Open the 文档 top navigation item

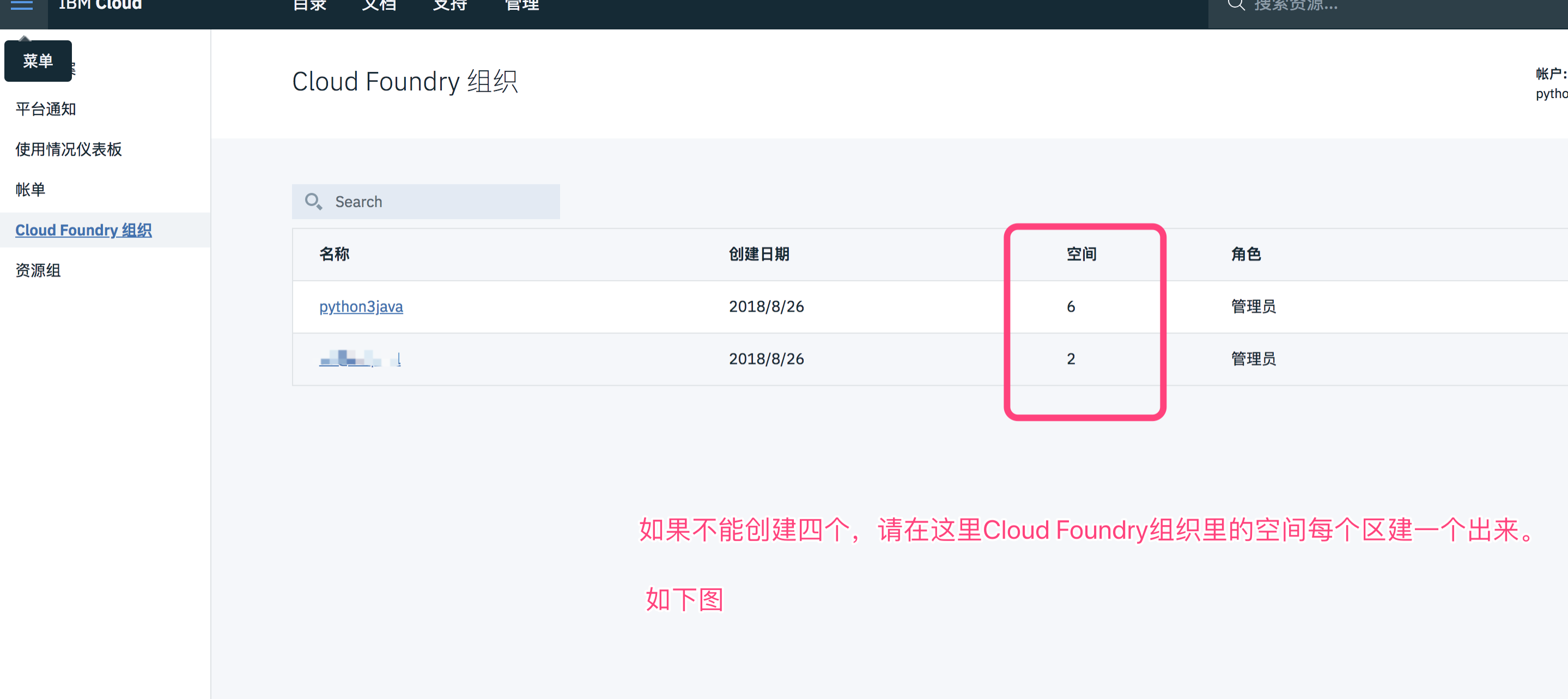(x=379, y=6)
